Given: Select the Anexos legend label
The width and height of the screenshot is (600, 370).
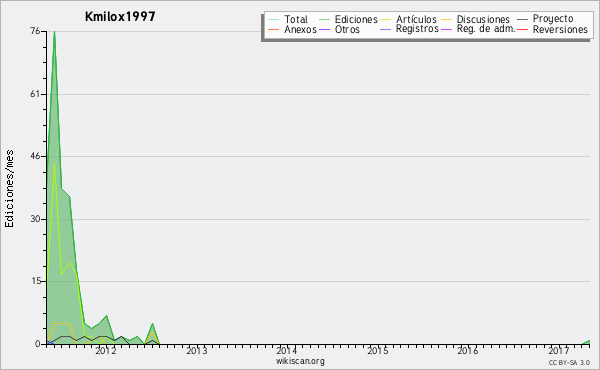Looking at the screenshot, I should tap(300, 29).
